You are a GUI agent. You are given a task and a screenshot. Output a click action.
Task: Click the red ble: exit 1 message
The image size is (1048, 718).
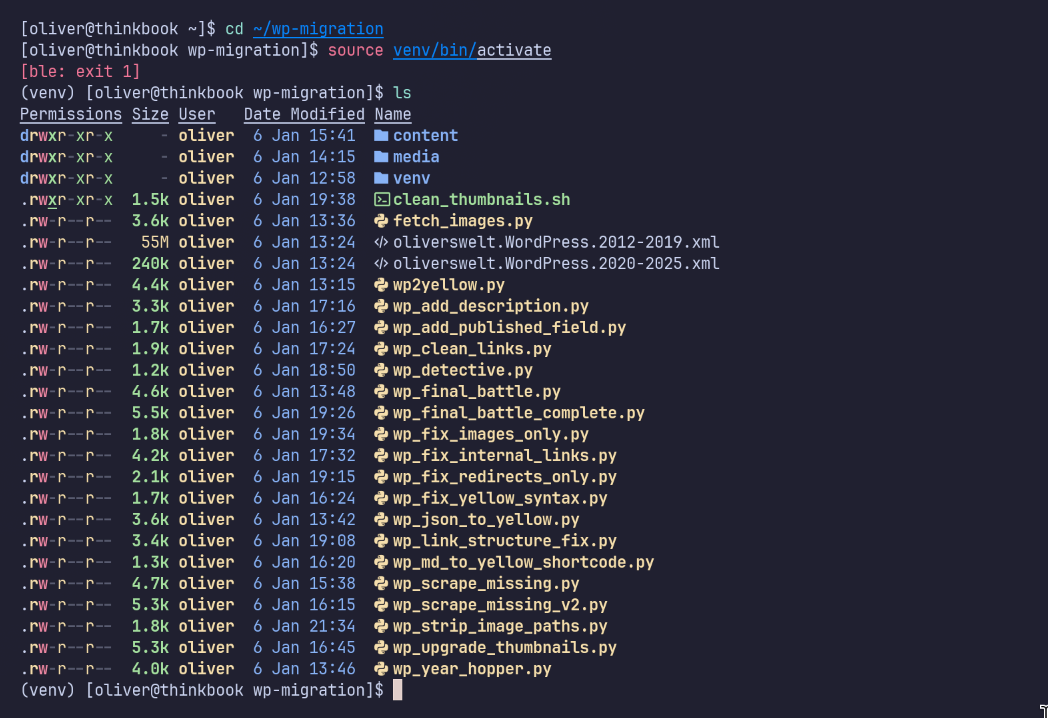[80, 72]
